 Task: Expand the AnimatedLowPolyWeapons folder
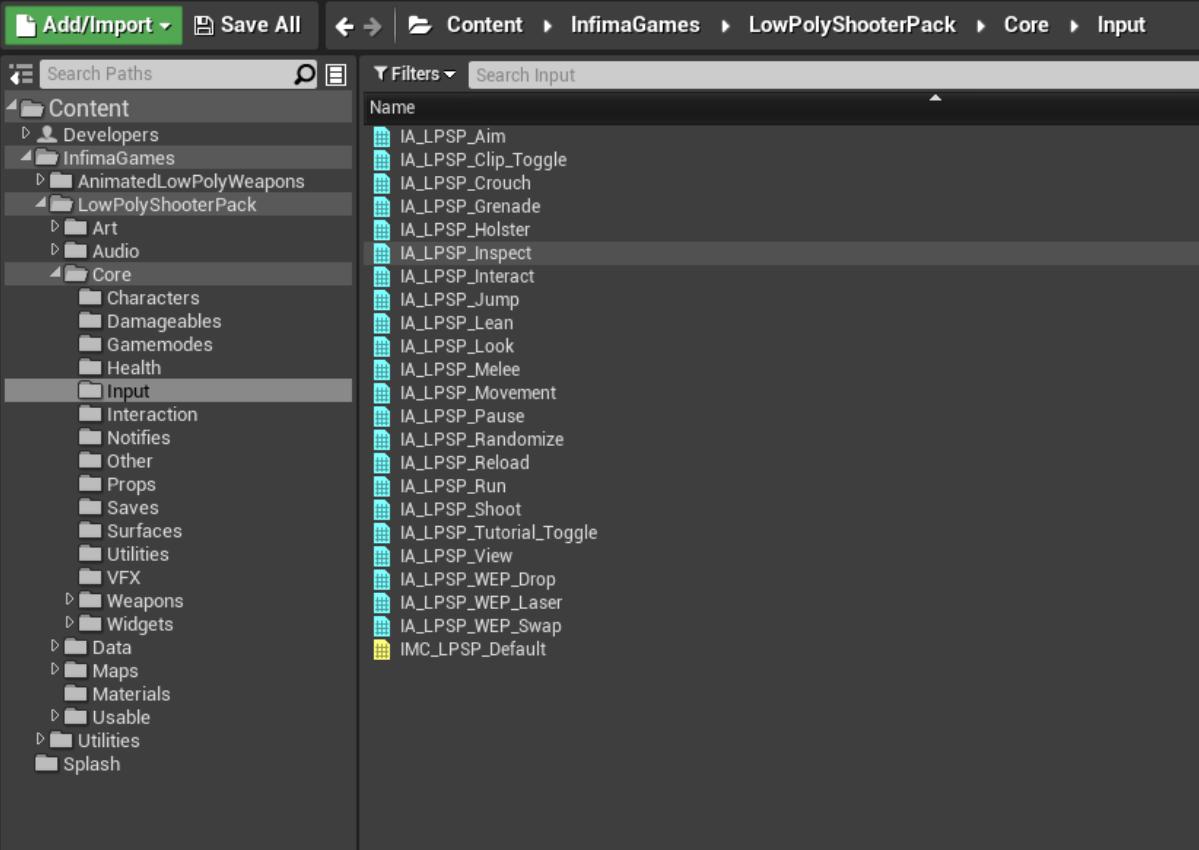[x=40, y=181]
